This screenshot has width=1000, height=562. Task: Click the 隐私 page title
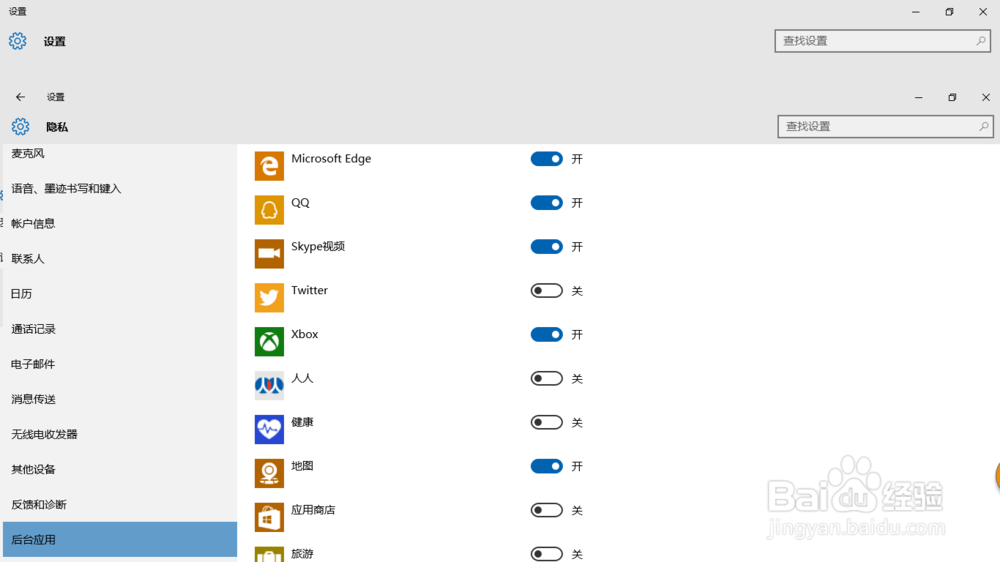(x=57, y=127)
